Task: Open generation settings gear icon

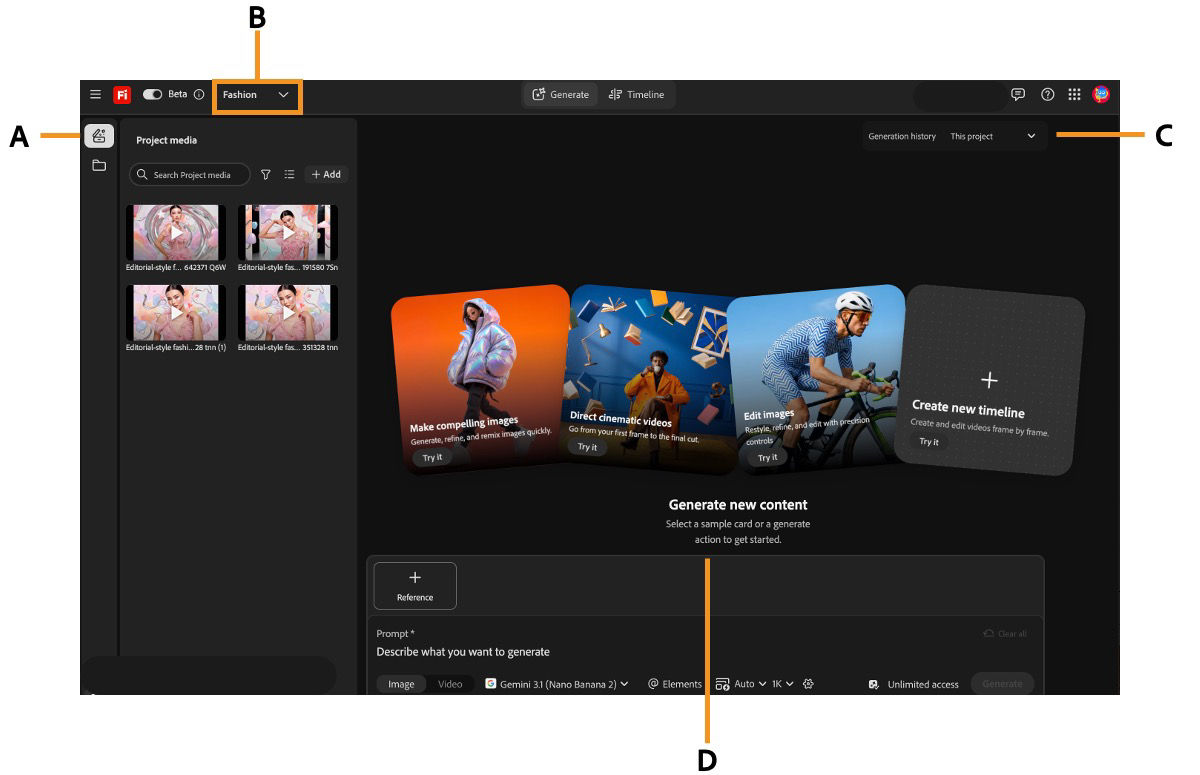Action: click(x=809, y=684)
